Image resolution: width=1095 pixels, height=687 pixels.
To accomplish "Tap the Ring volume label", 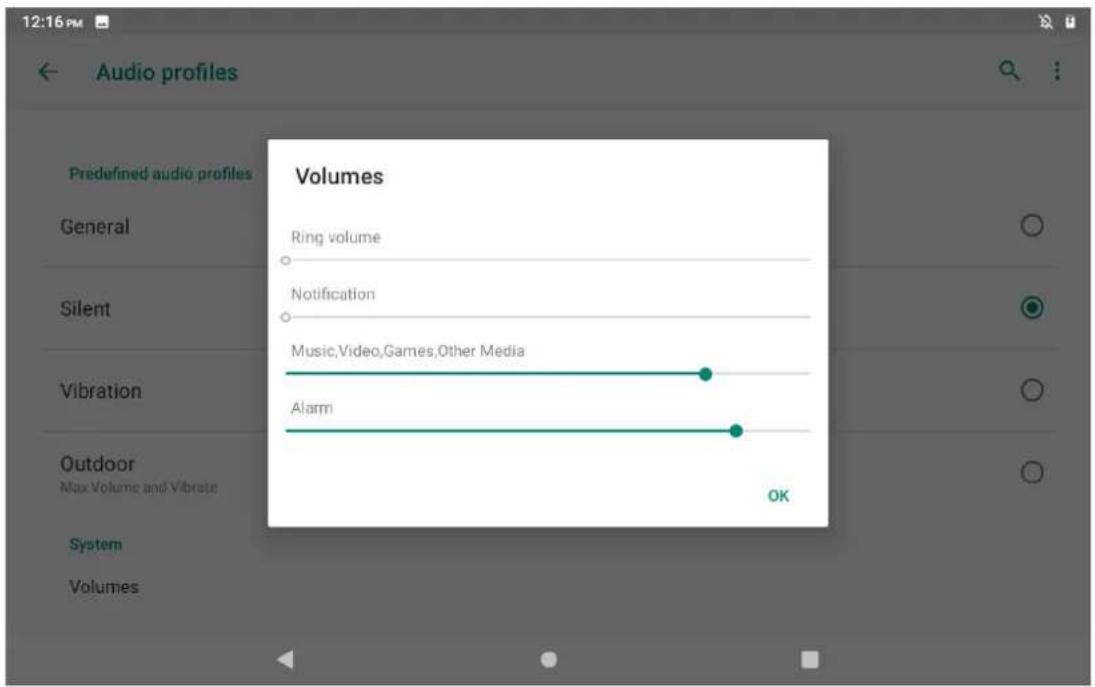I will pos(336,237).
